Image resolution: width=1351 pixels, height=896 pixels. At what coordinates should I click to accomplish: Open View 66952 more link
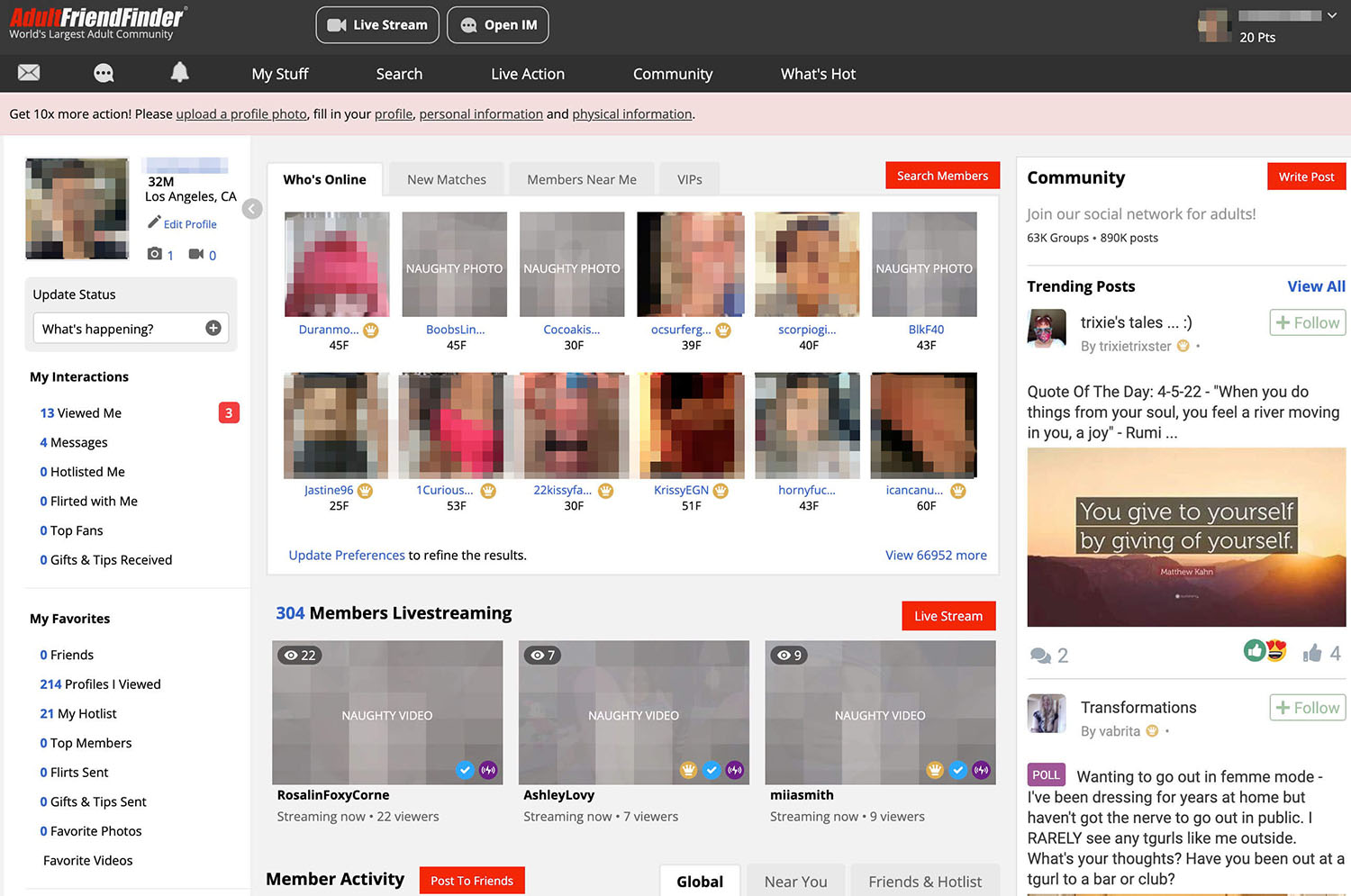coord(936,556)
